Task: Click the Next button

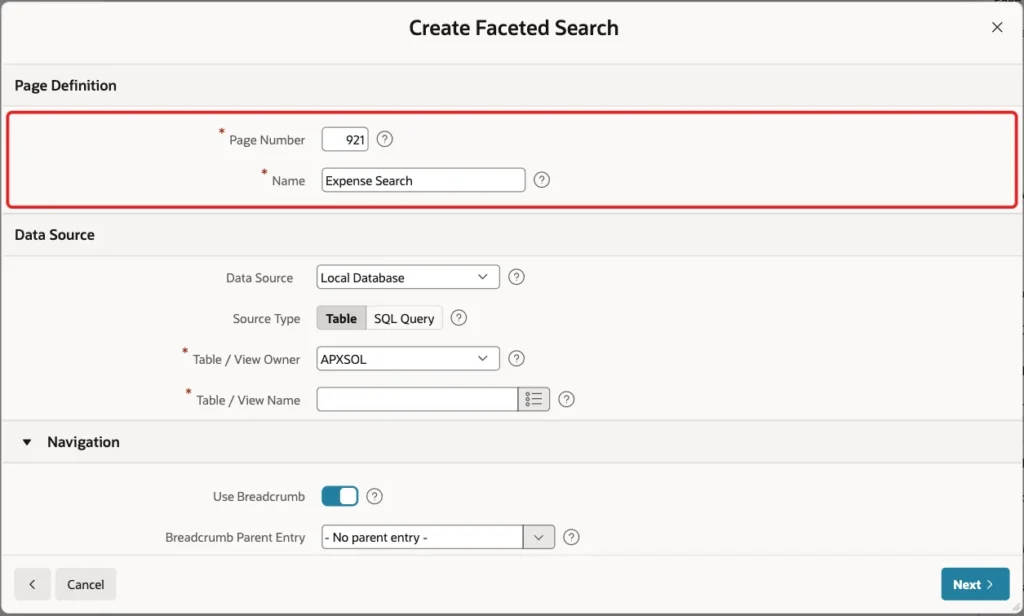Action: 975,584
